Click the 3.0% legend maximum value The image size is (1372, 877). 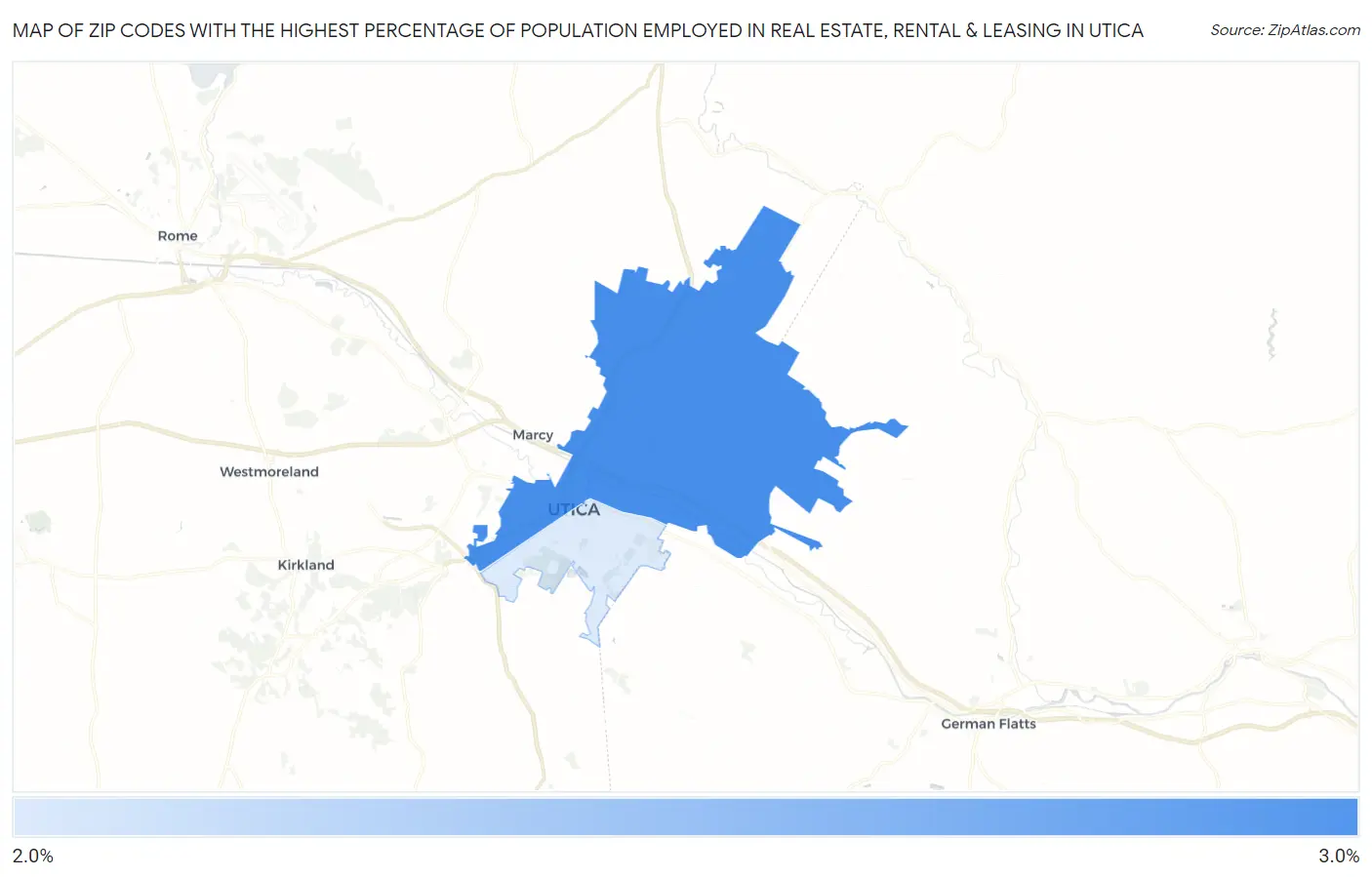pos(1339,856)
